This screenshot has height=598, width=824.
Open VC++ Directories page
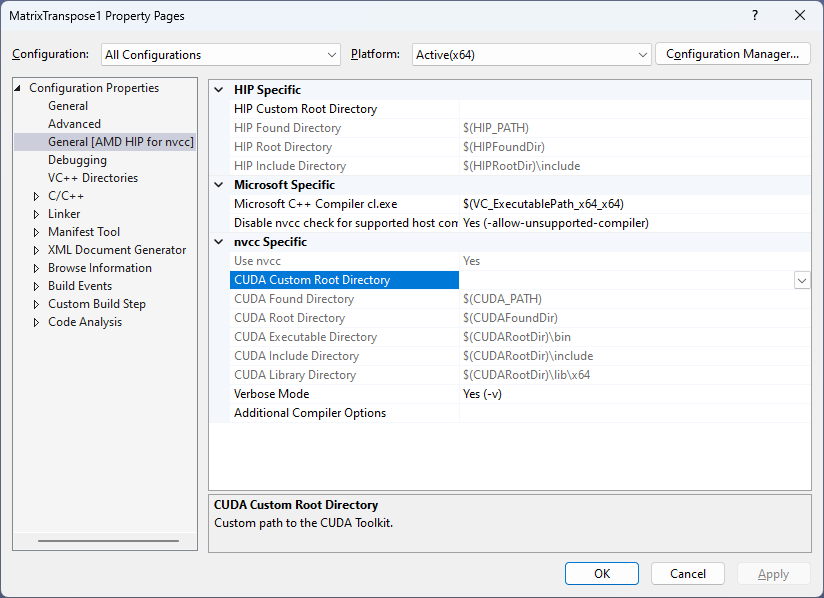tap(93, 178)
